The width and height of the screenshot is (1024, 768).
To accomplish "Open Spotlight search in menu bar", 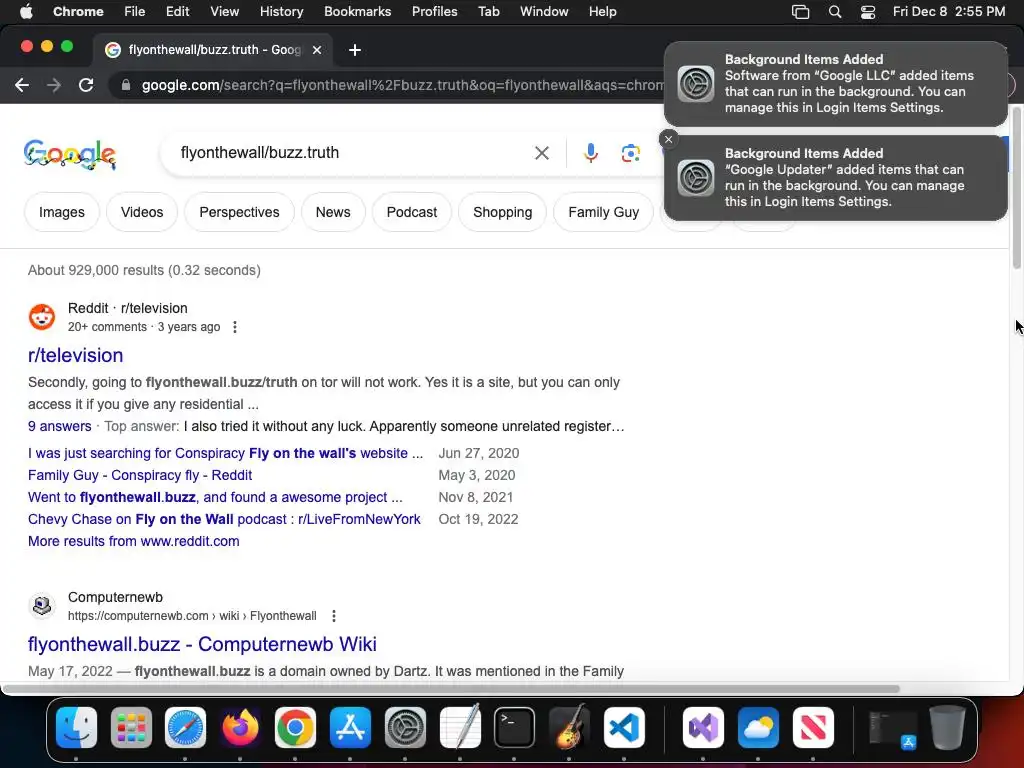I will click(x=835, y=12).
